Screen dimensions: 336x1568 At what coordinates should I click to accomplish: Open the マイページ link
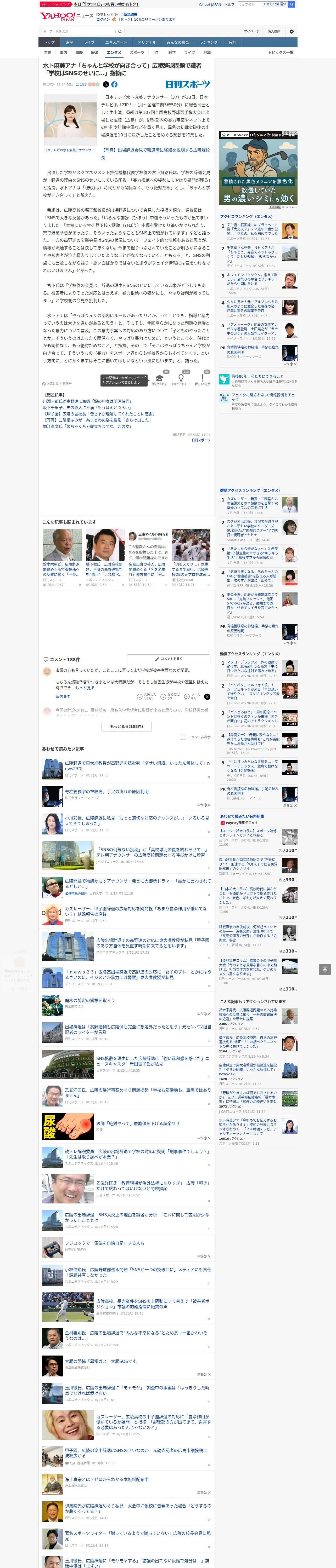point(251,32)
